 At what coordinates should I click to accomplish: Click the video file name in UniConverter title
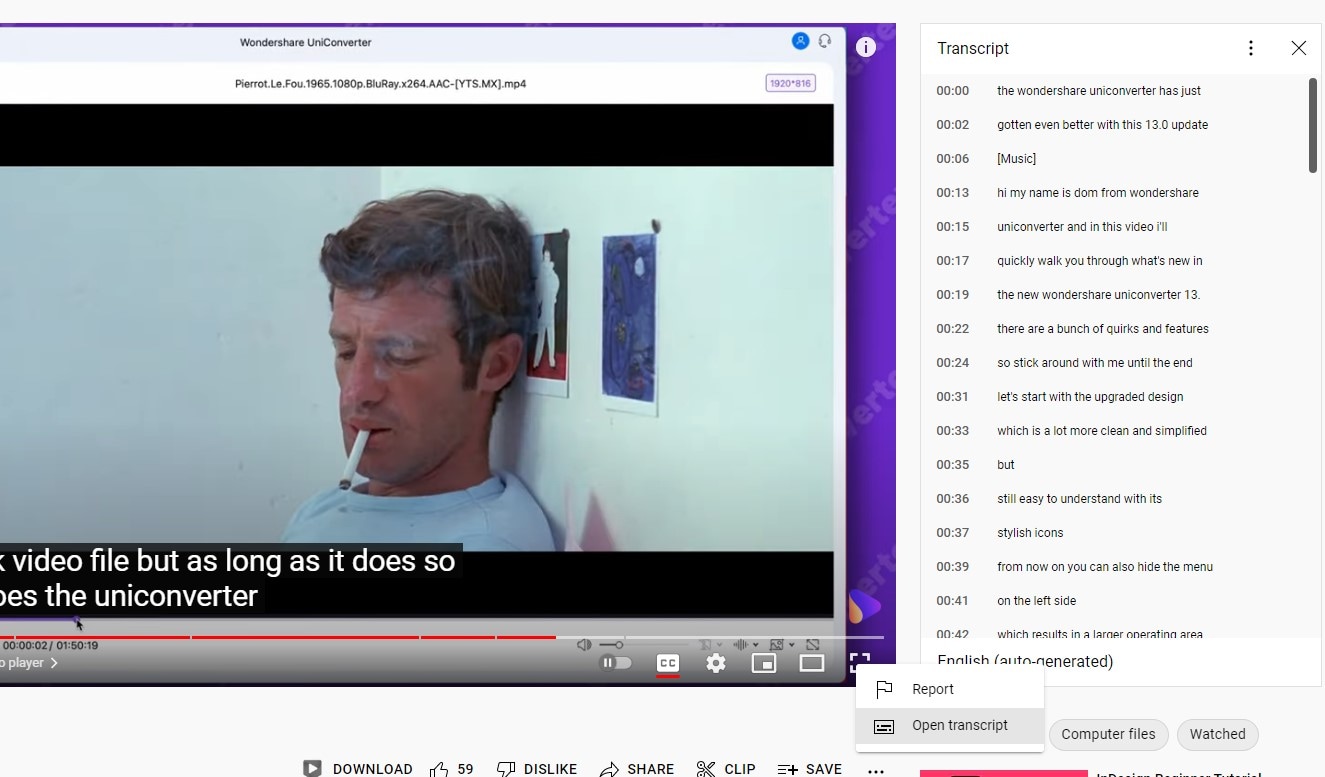[380, 84]
